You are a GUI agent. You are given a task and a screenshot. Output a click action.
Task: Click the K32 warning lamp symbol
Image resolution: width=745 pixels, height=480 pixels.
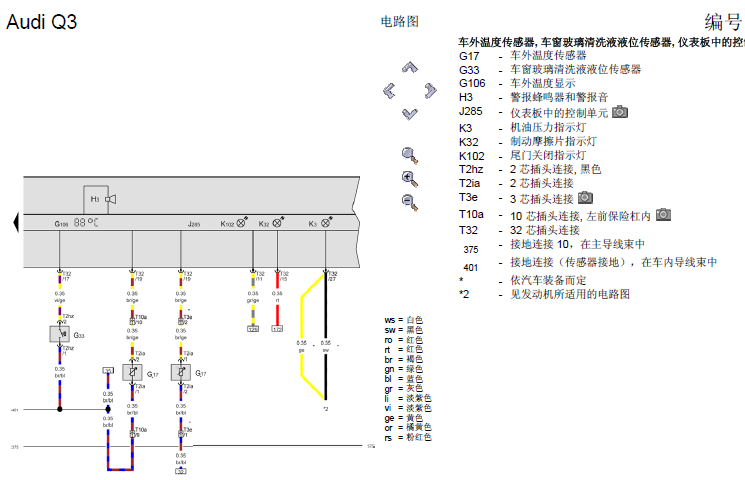coord(278,222)
